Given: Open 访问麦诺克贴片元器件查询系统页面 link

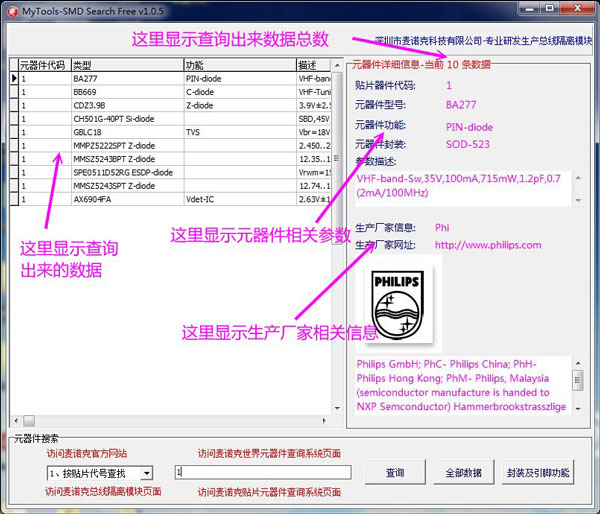Looking at the screenshot, I should 269,492.
